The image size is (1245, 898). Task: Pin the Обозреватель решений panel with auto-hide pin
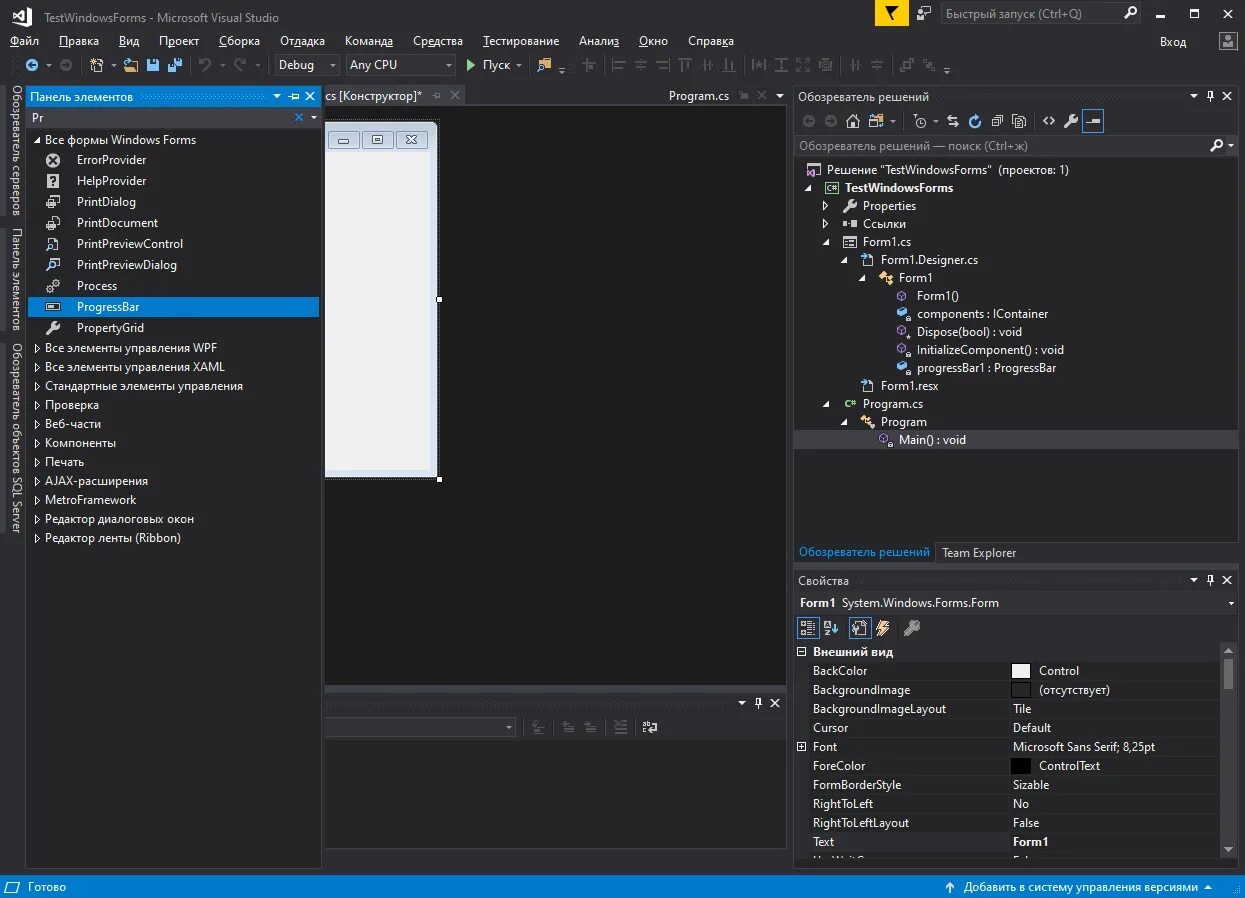pyautogui.click(x=1211, y=97)
